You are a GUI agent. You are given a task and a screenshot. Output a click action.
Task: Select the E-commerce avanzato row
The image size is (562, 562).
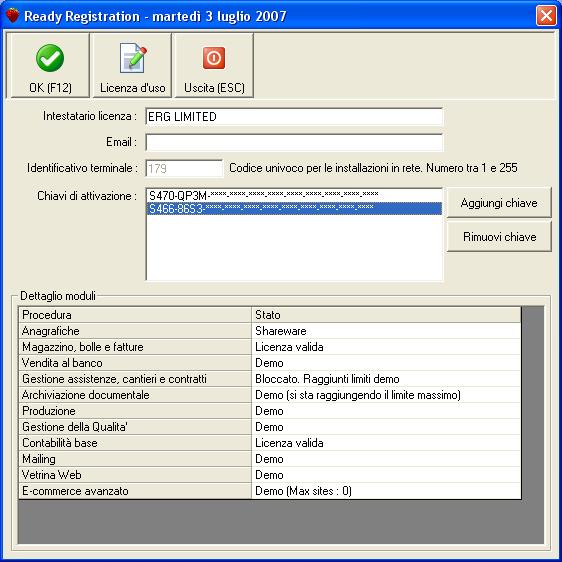(x=270, y=491)
